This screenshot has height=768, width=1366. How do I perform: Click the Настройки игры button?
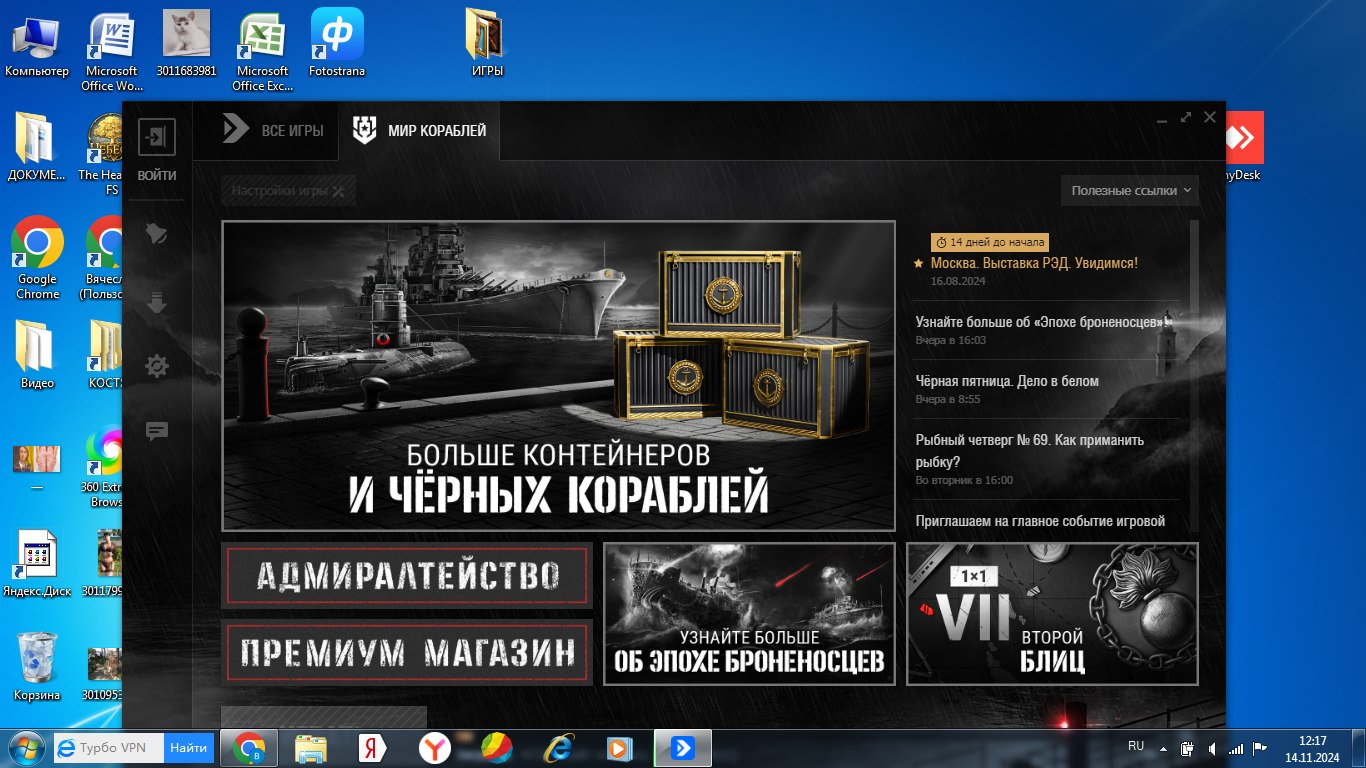[x=288, y=190]
